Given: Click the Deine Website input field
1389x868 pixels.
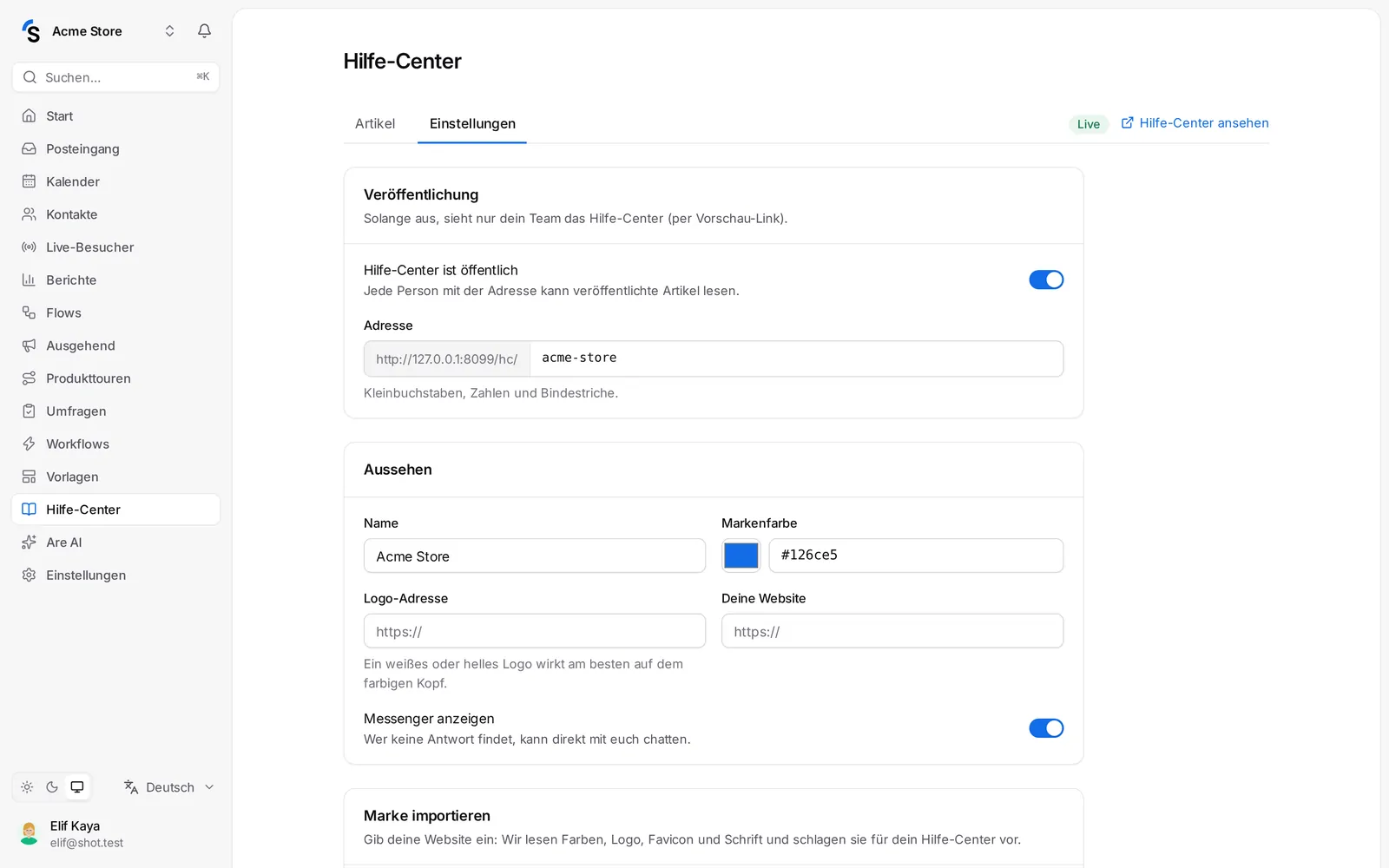Looking at the screenshot, I should 892,631.
